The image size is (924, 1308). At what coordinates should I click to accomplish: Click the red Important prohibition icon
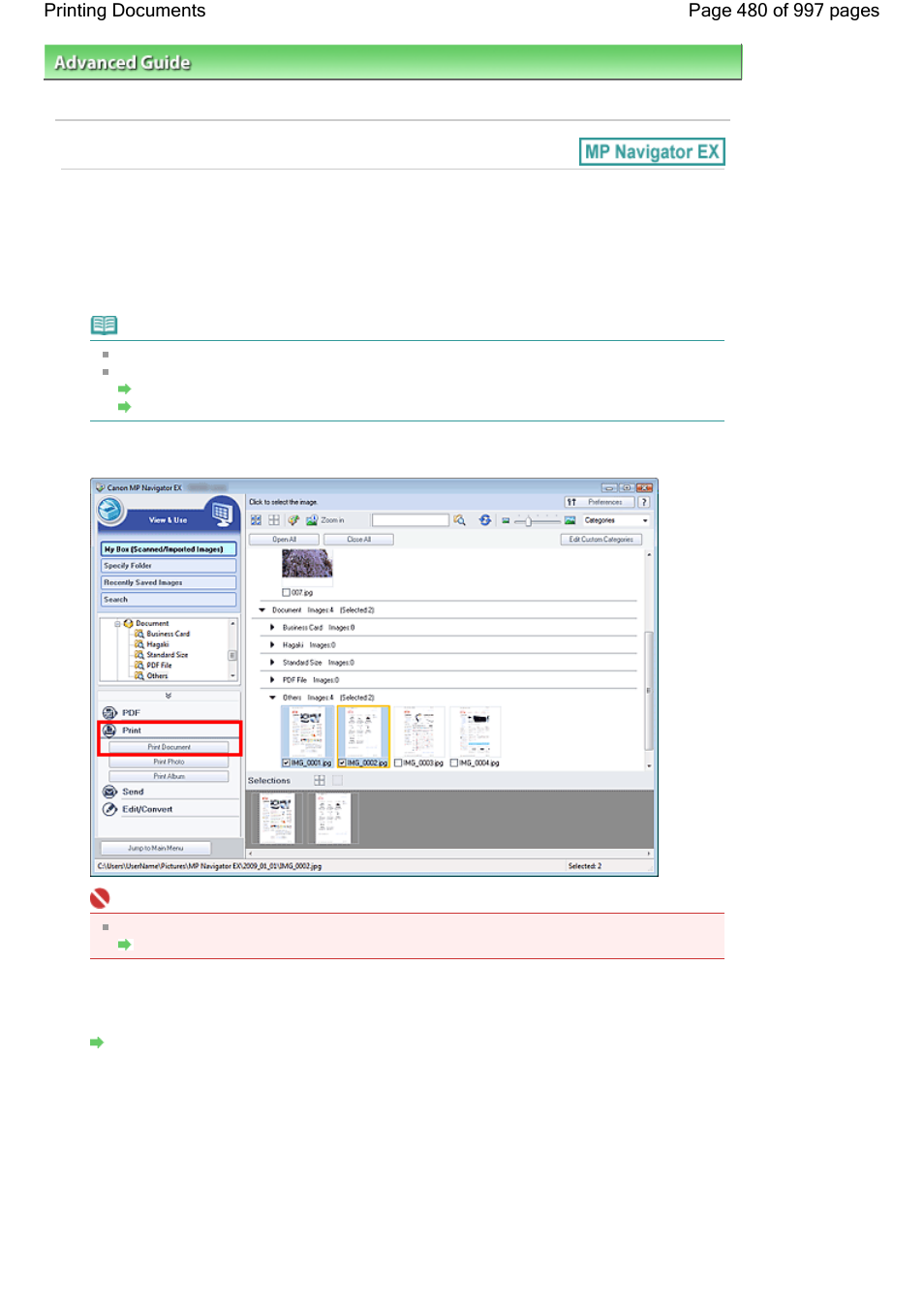100,898
